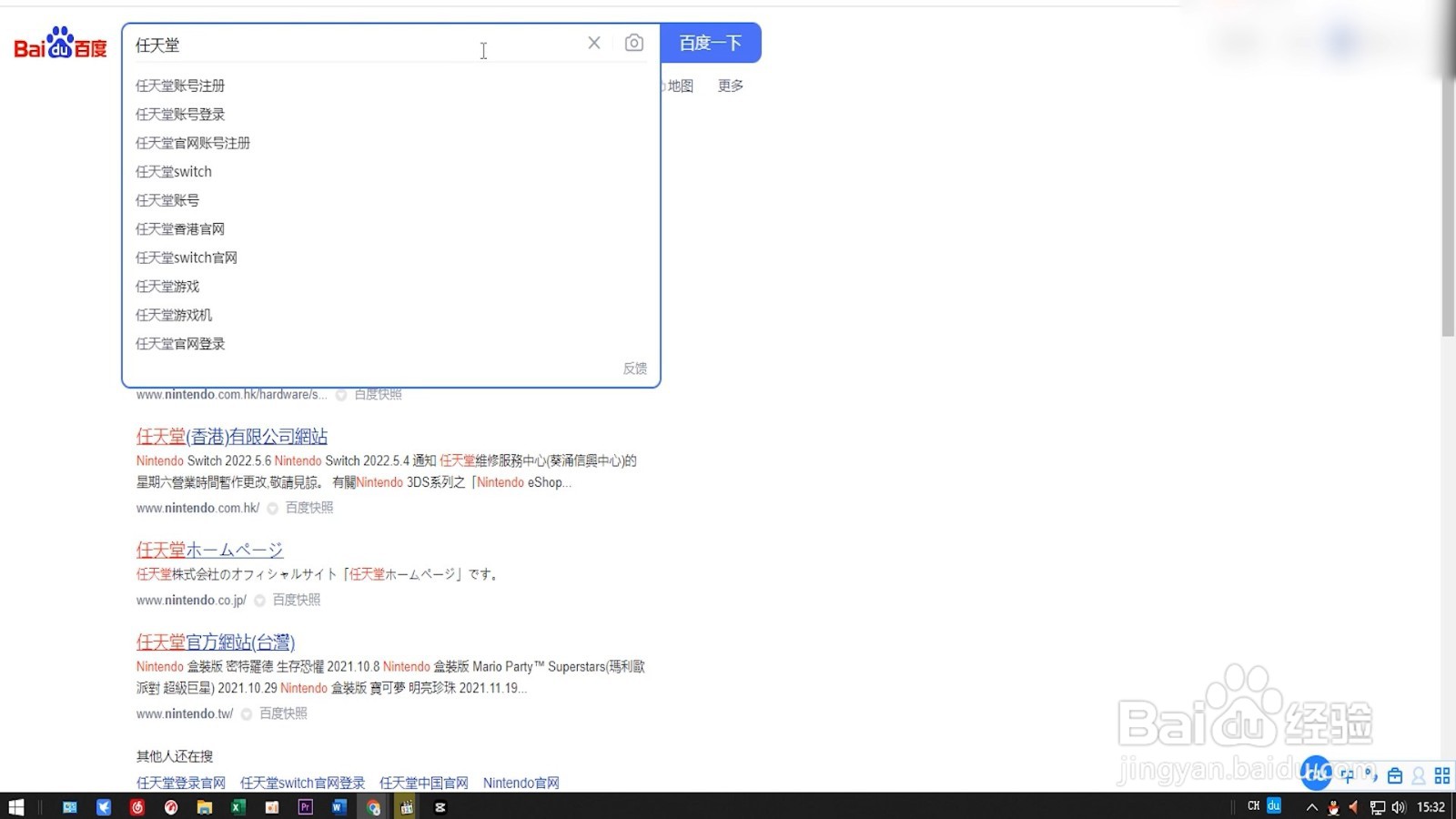Click 百度快照 beside www.nintendo.co.jp/
This screenshot has height=819, width=1456.
(x=297, y=600)
